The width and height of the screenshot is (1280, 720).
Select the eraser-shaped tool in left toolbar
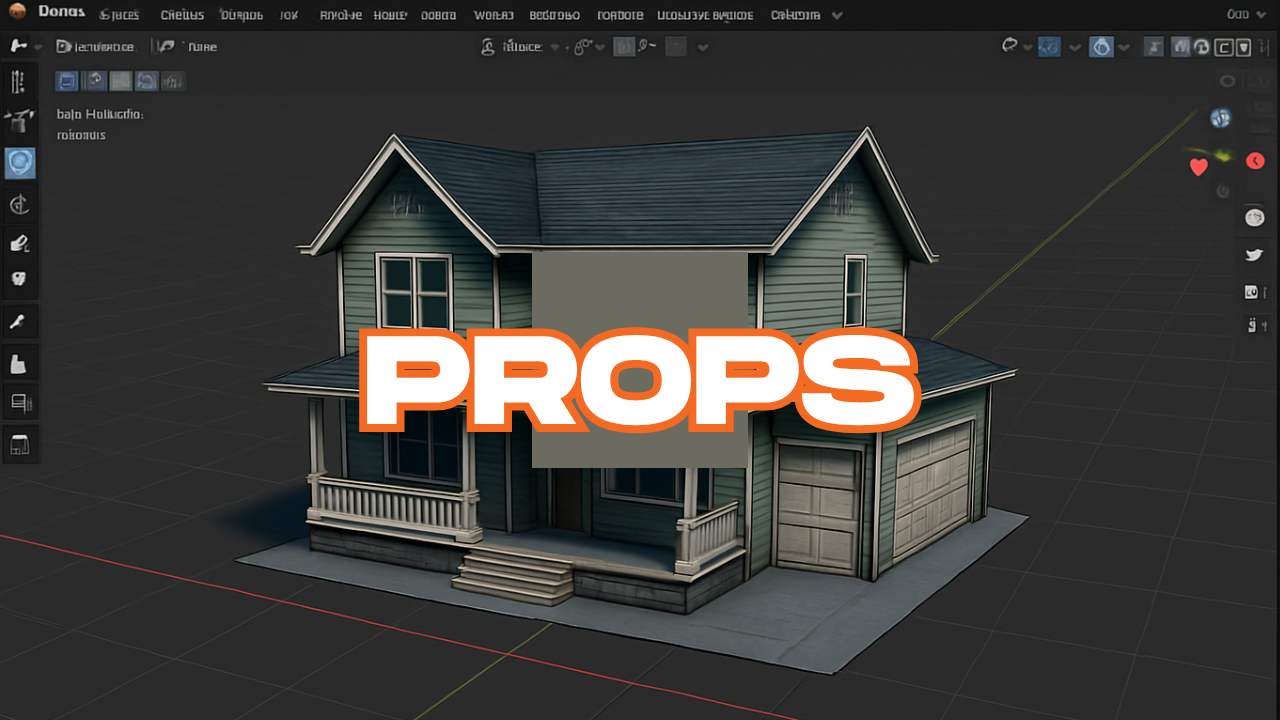[x=19, y=243]
